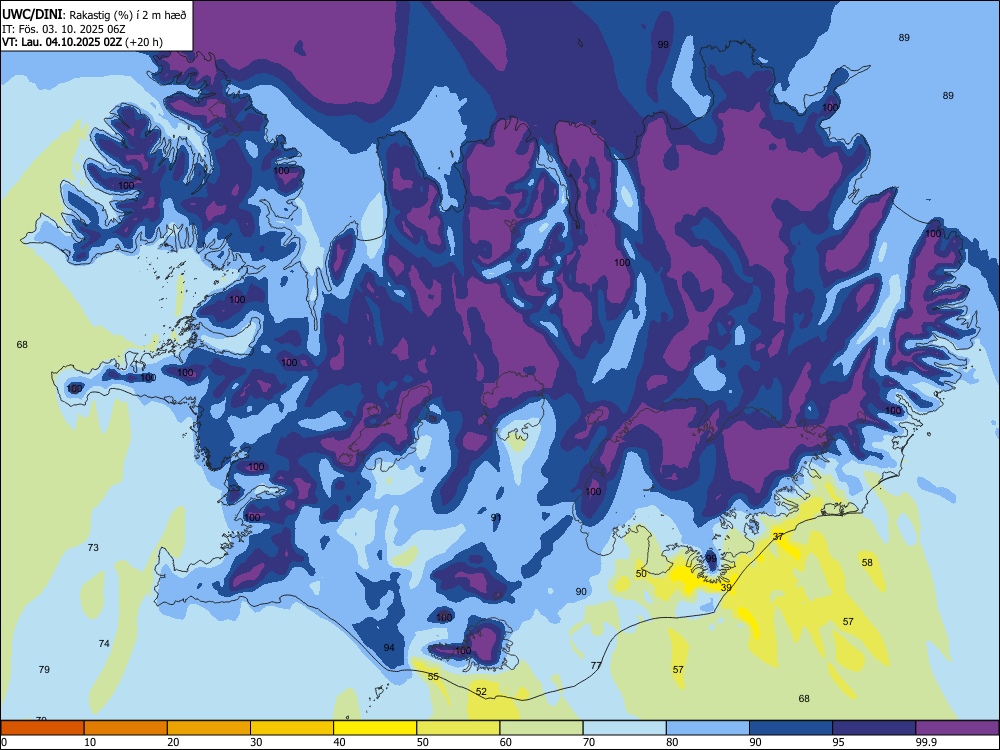Screen dimensions: 1000x750
Task: Click the dark blue 90–95 legend swatch
Action: click(x=791, y=728)
